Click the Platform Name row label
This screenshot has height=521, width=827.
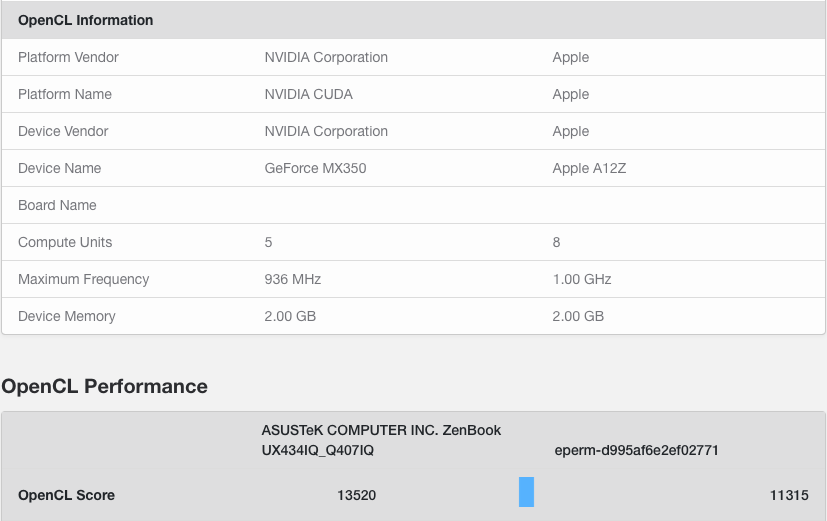pyautogui.click(x=65, y=94)
